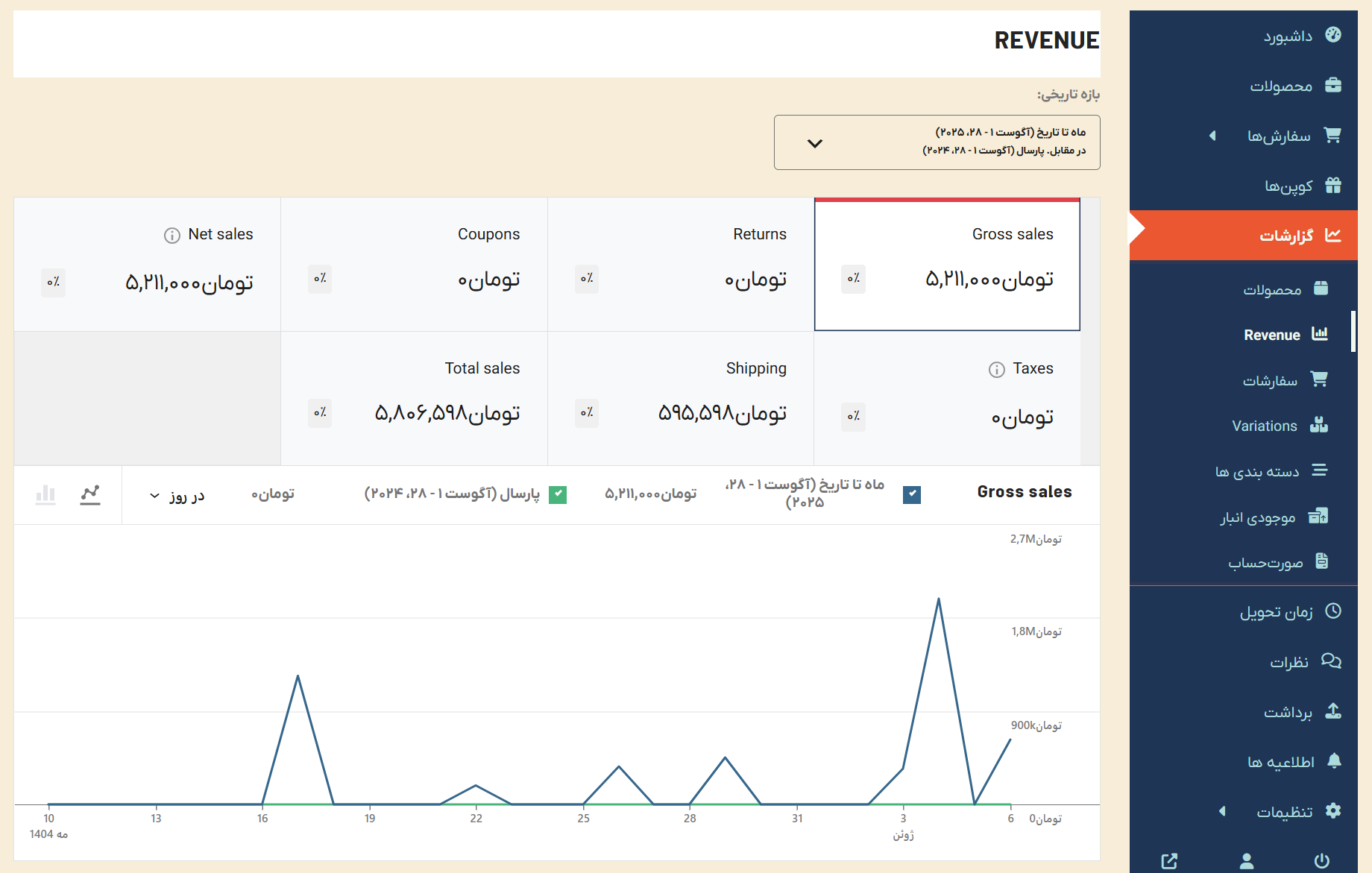Switch chart to bar chart view icon
The width and height of the screenshot is (1372, 873).
(45, 495)
